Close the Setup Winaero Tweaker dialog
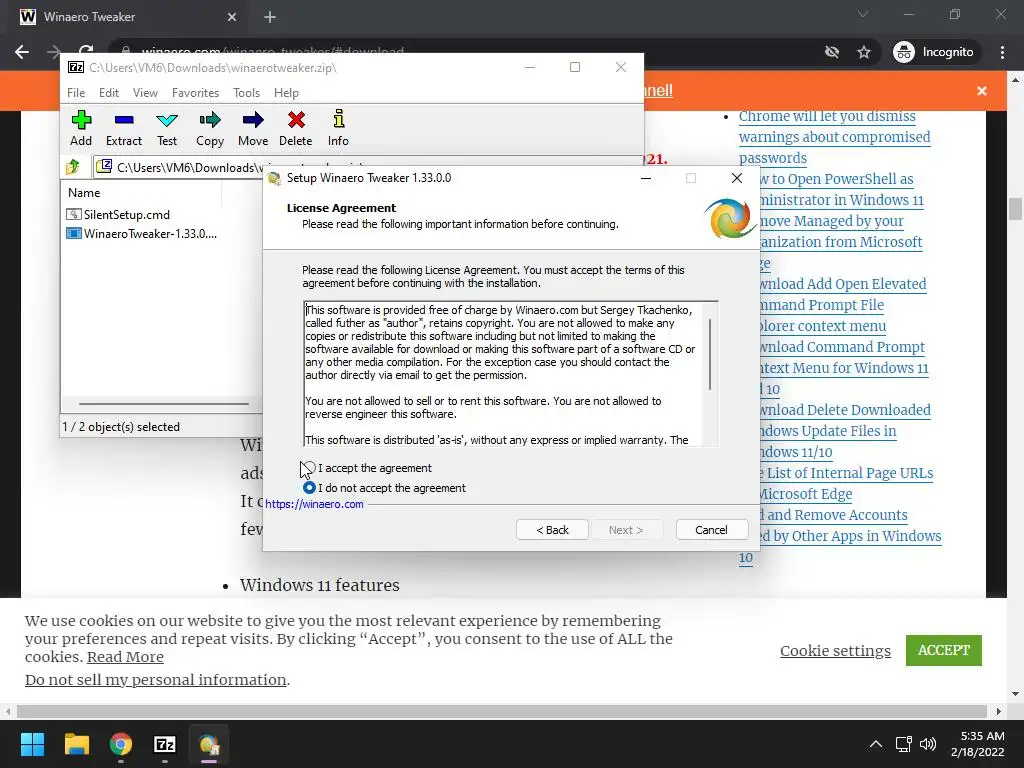The image size is (1024, 768). [x=737, y=178]
